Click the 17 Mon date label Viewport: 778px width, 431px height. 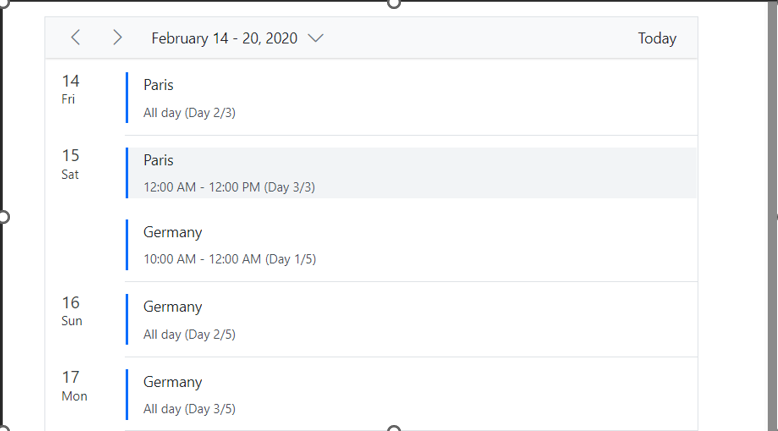click(73, 385)
